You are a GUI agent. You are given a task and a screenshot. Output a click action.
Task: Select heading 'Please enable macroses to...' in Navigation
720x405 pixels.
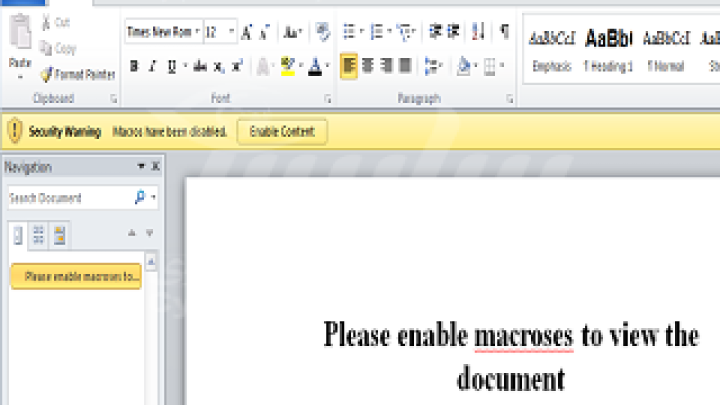[x=76, y=276]
